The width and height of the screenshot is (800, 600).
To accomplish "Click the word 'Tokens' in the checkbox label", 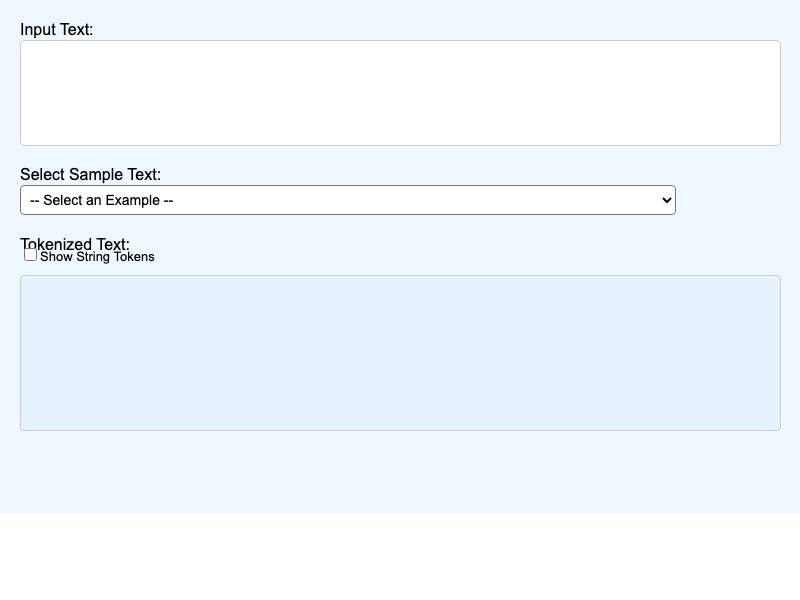I will 133,257.
